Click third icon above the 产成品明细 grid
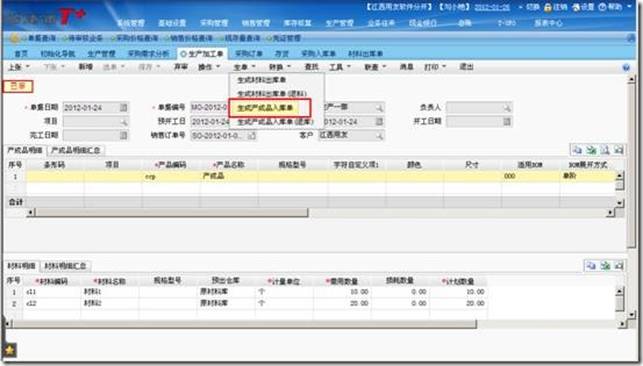 605,150
